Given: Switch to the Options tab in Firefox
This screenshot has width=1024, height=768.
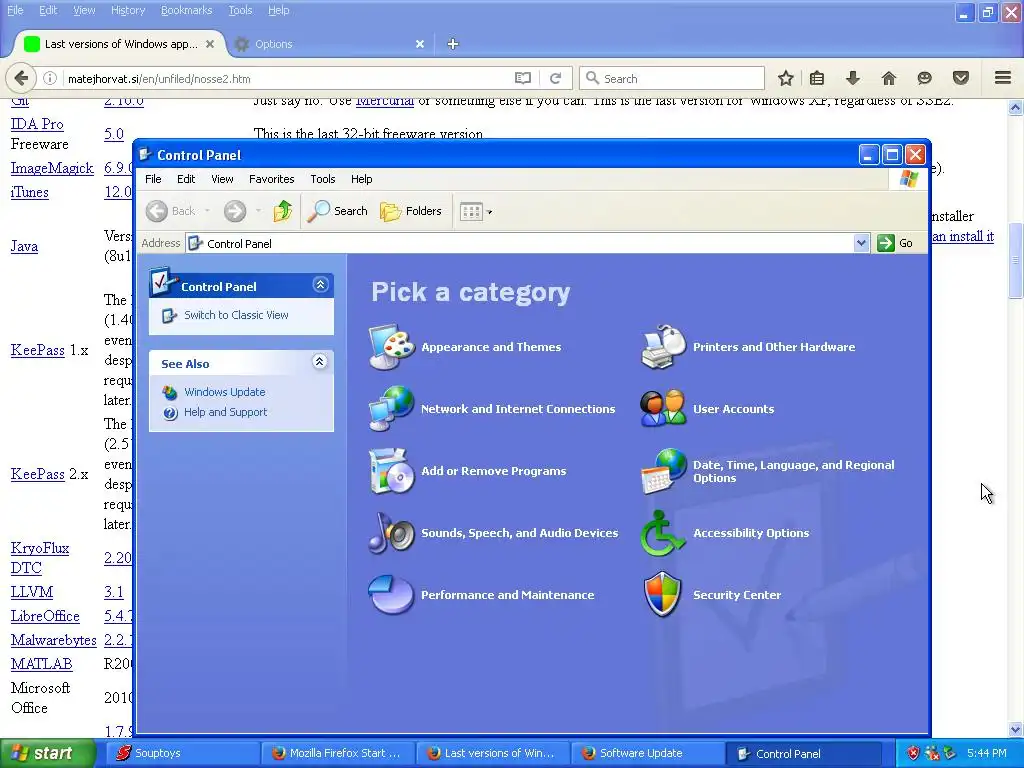Looking at the screenshot, I should (330, 44).
